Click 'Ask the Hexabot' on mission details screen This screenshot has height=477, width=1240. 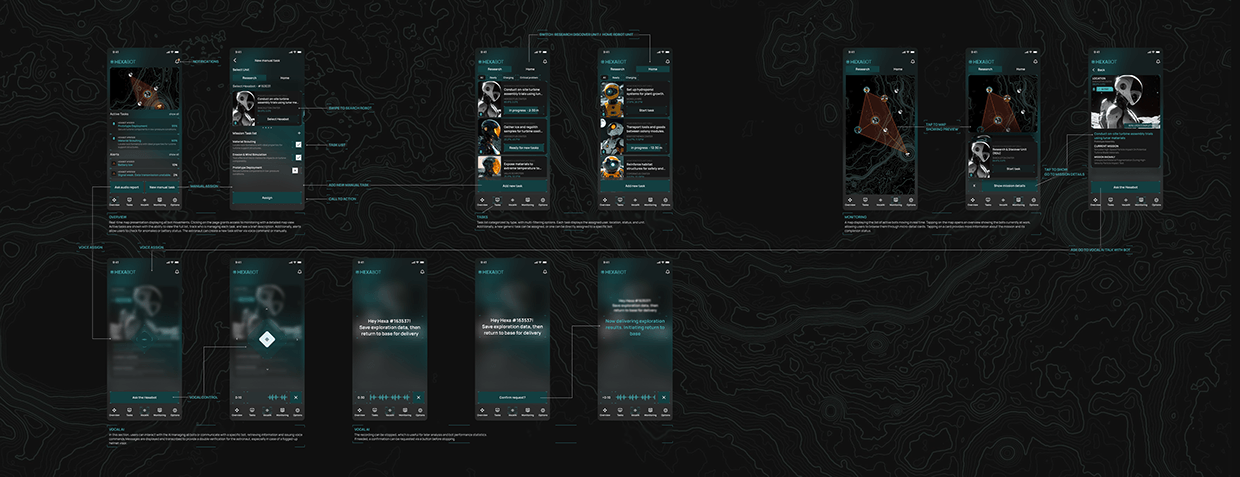coord(1126,187)
